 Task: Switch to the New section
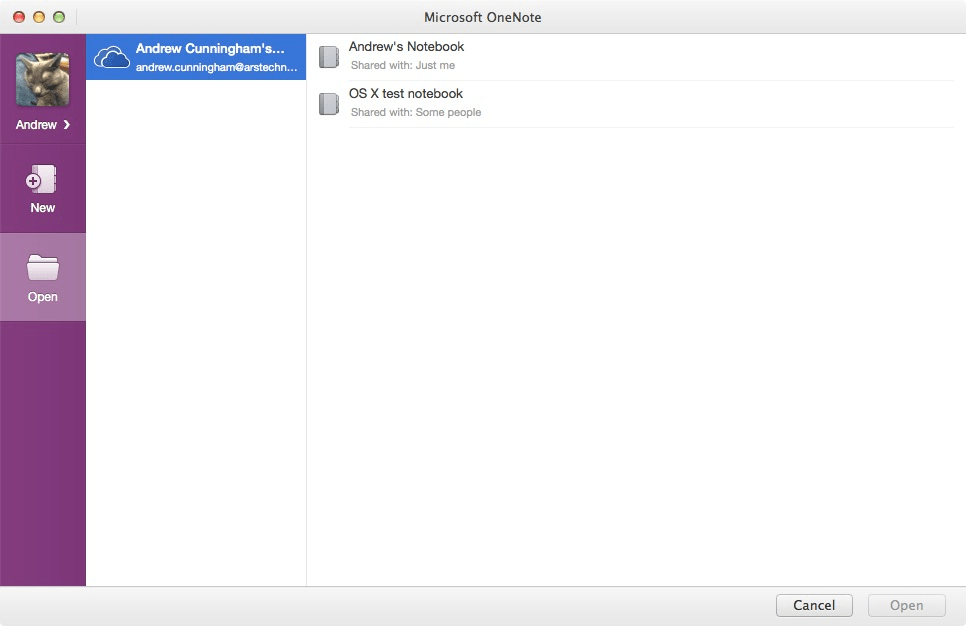(x=42, y=189)
